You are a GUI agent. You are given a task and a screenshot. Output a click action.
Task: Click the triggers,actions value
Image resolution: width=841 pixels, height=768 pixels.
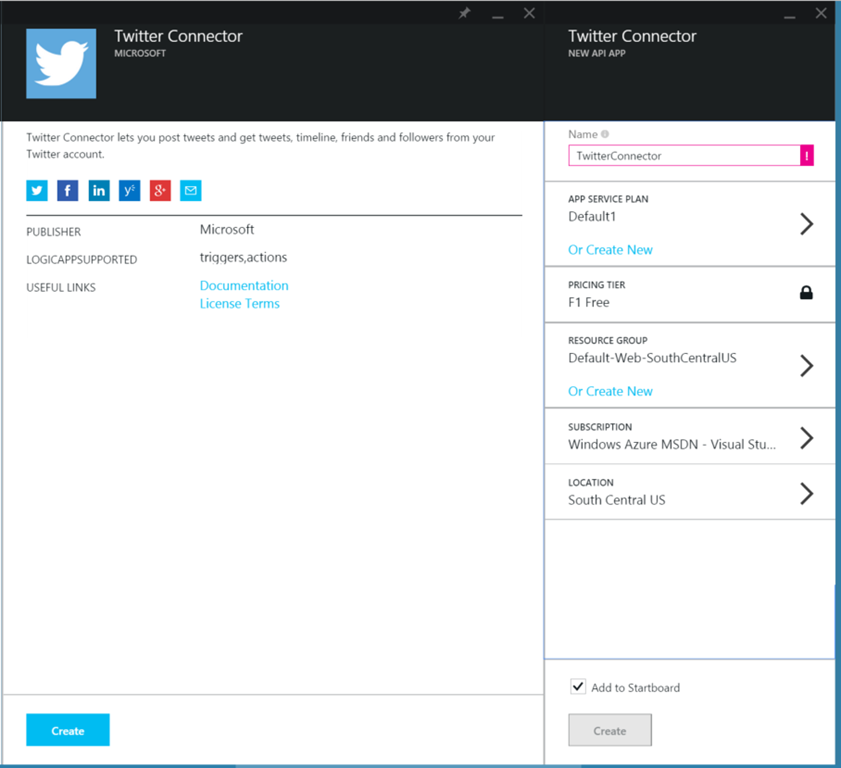point(244,257)
